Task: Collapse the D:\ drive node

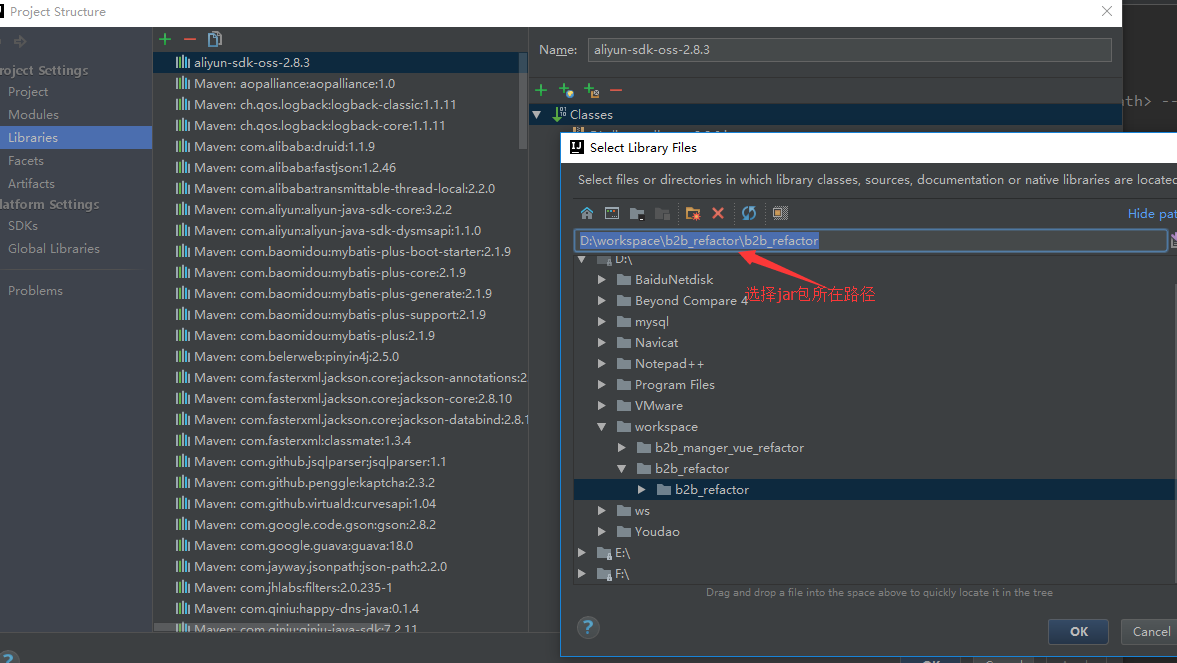Action: tap(582, 259)
